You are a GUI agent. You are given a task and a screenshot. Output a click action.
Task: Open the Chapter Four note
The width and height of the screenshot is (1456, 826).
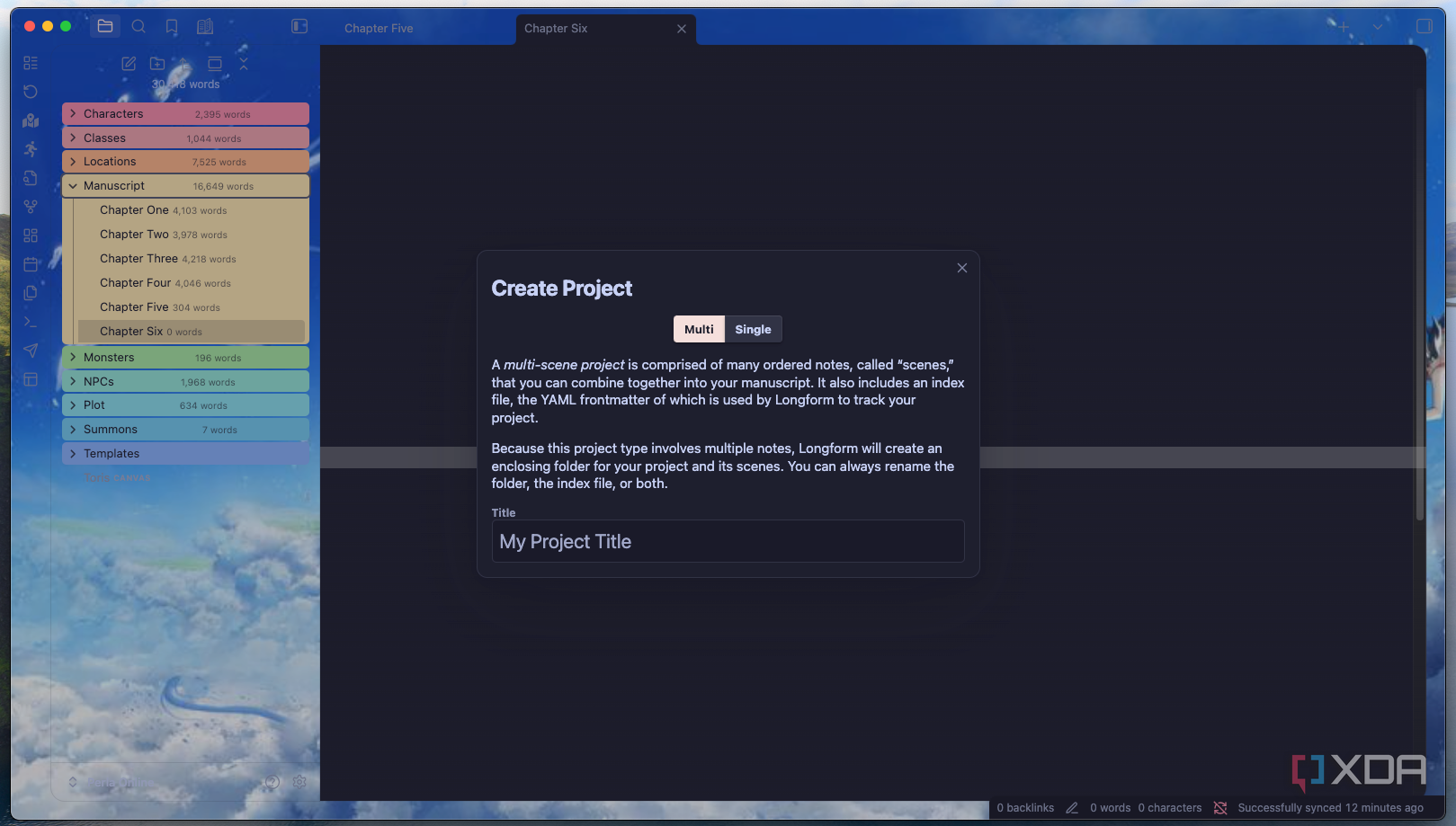pos(191,283)
